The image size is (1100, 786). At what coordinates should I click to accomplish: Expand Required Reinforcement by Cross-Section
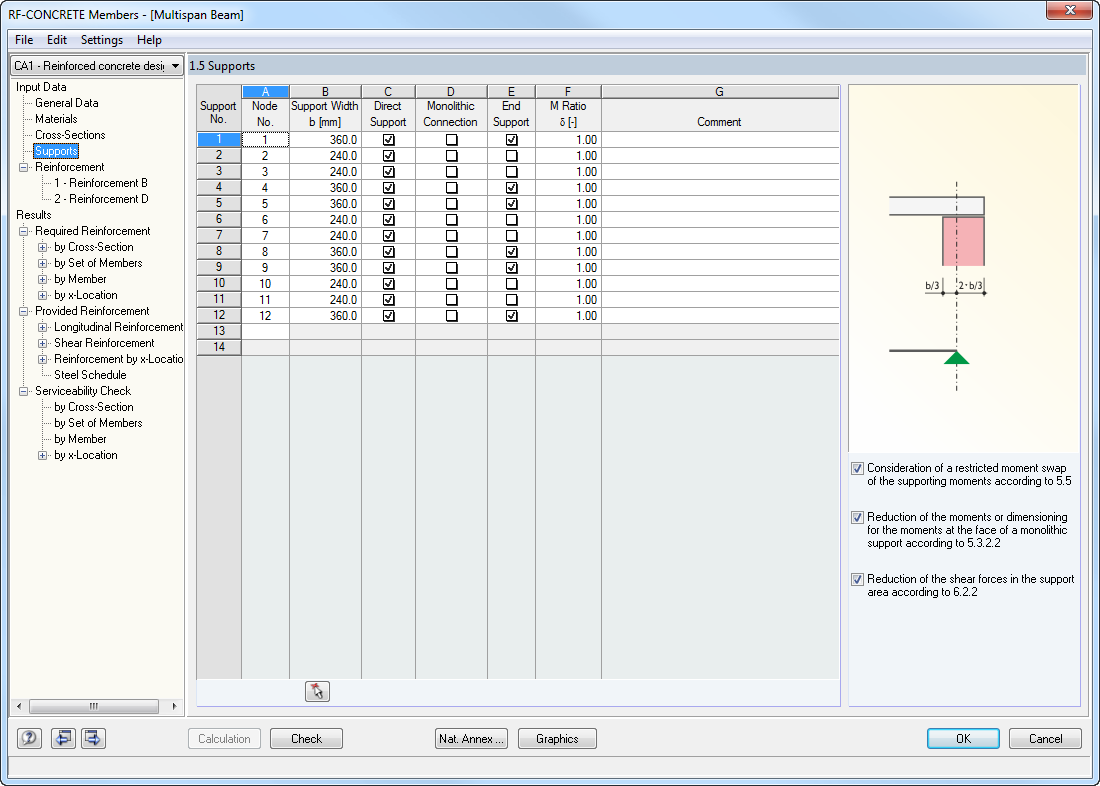(43, 247)
